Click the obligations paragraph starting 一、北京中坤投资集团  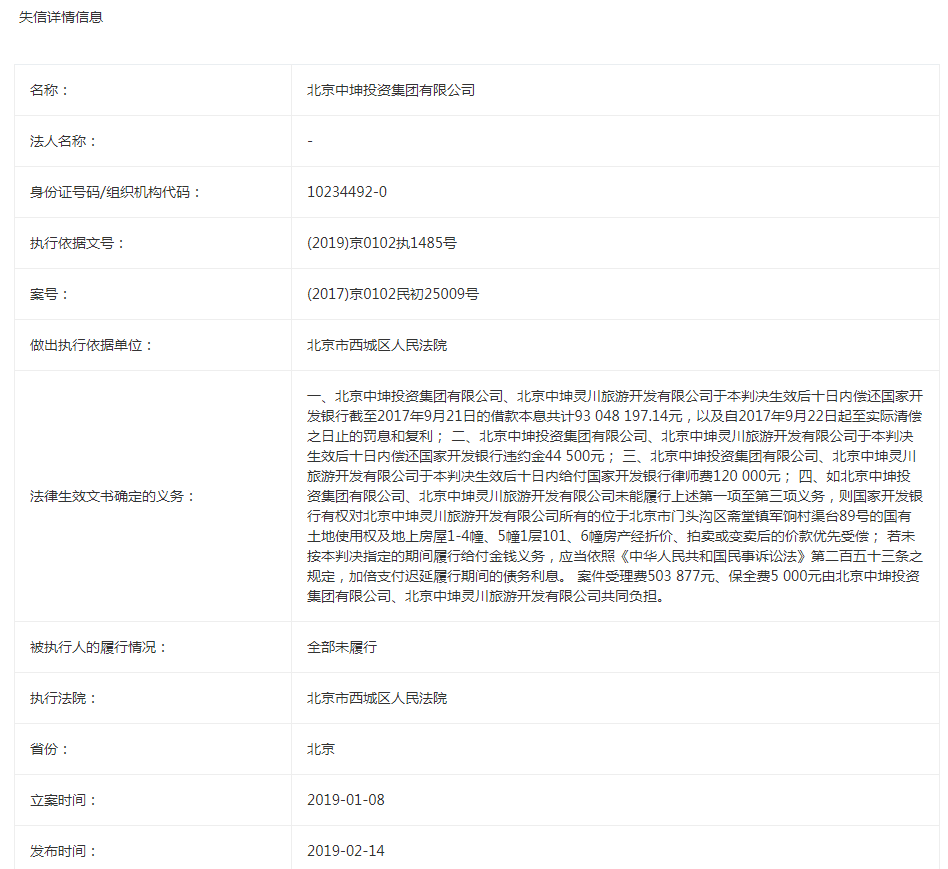(x=615, y=496)
